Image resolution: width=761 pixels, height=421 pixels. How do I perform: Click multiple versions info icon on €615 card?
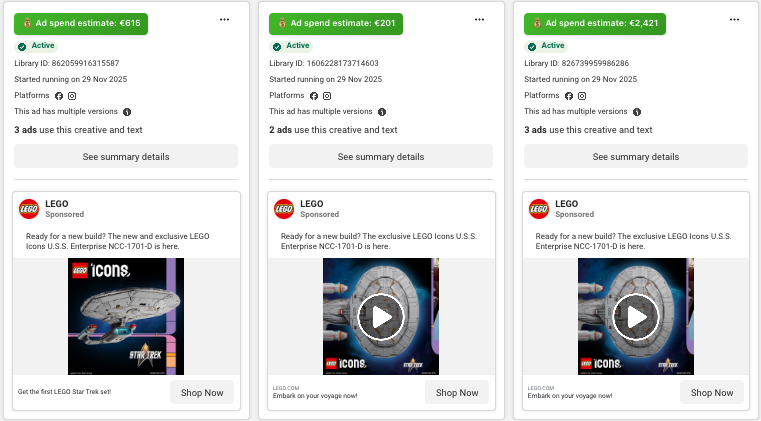point(127,112)
